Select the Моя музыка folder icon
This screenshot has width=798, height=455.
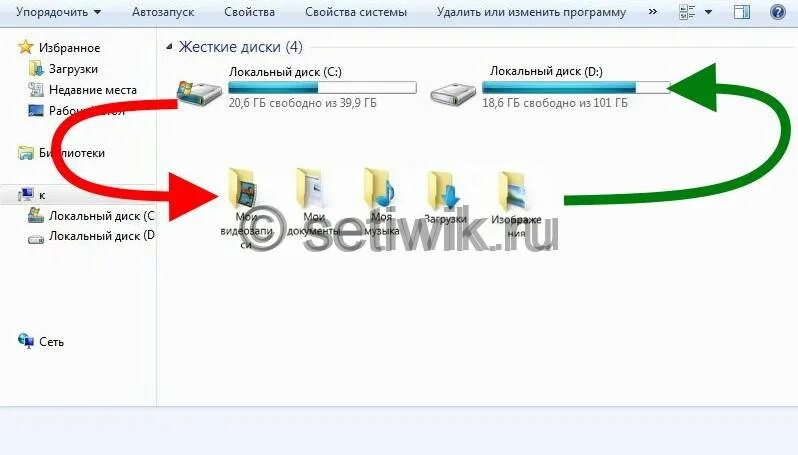[379, 188]
